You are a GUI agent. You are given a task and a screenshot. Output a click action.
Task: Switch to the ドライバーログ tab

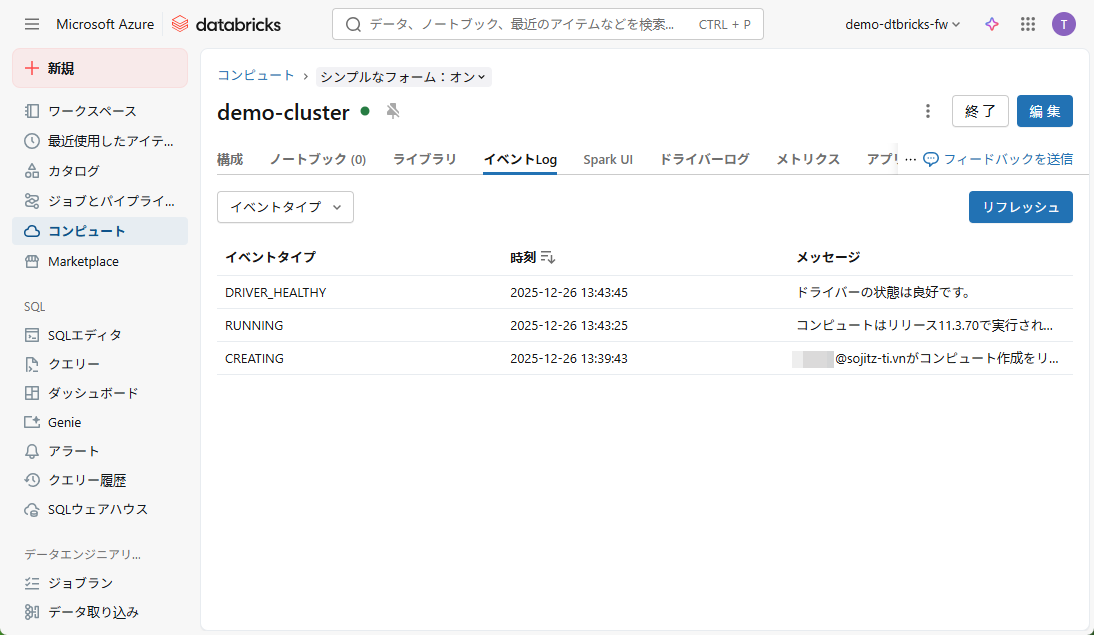[x=704, y=159]
